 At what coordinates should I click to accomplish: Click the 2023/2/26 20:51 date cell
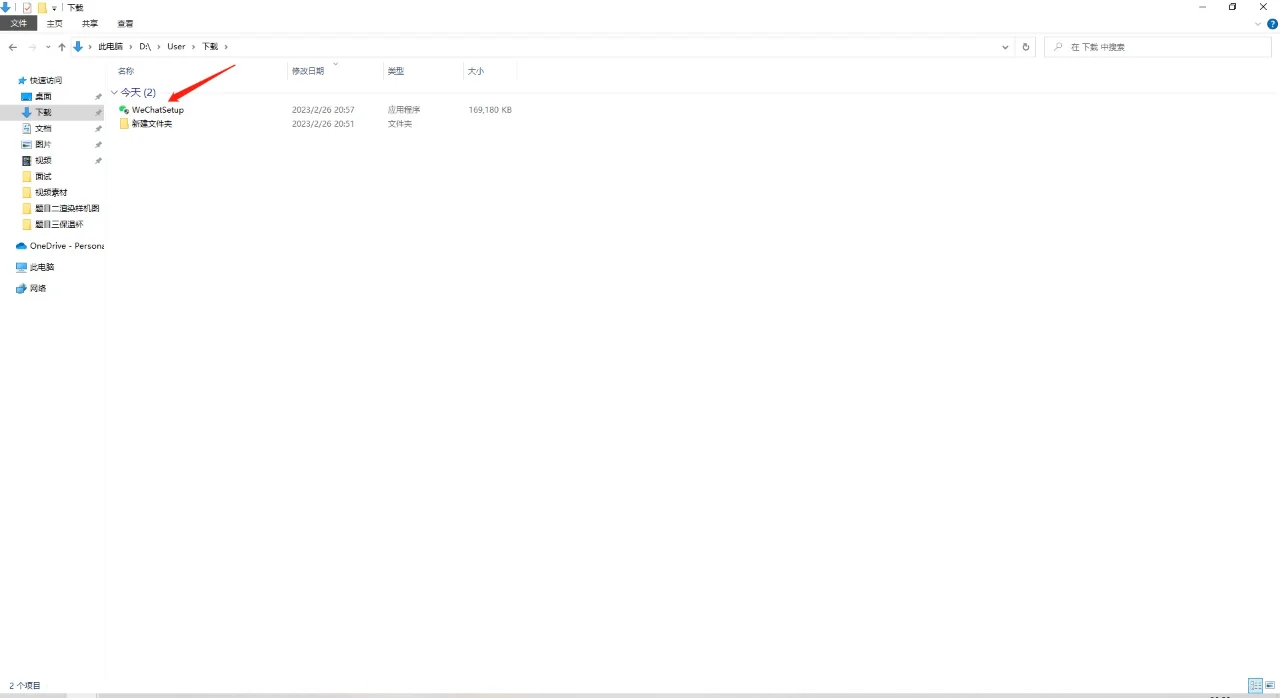323,124
